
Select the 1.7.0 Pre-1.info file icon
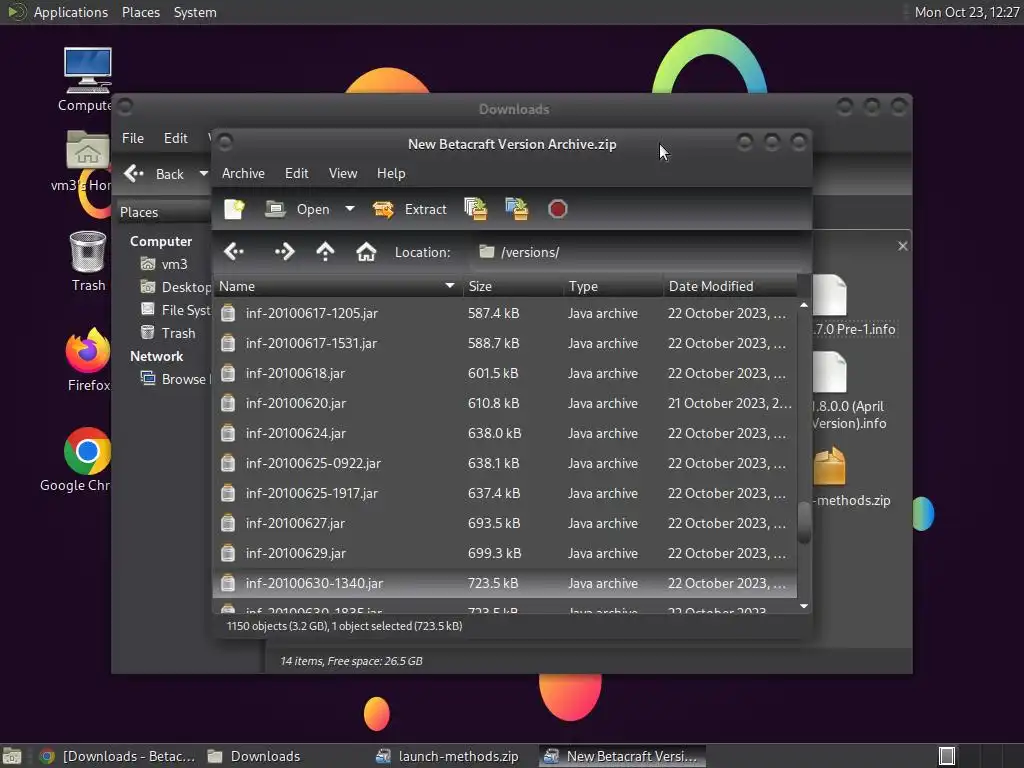point(830,295)
